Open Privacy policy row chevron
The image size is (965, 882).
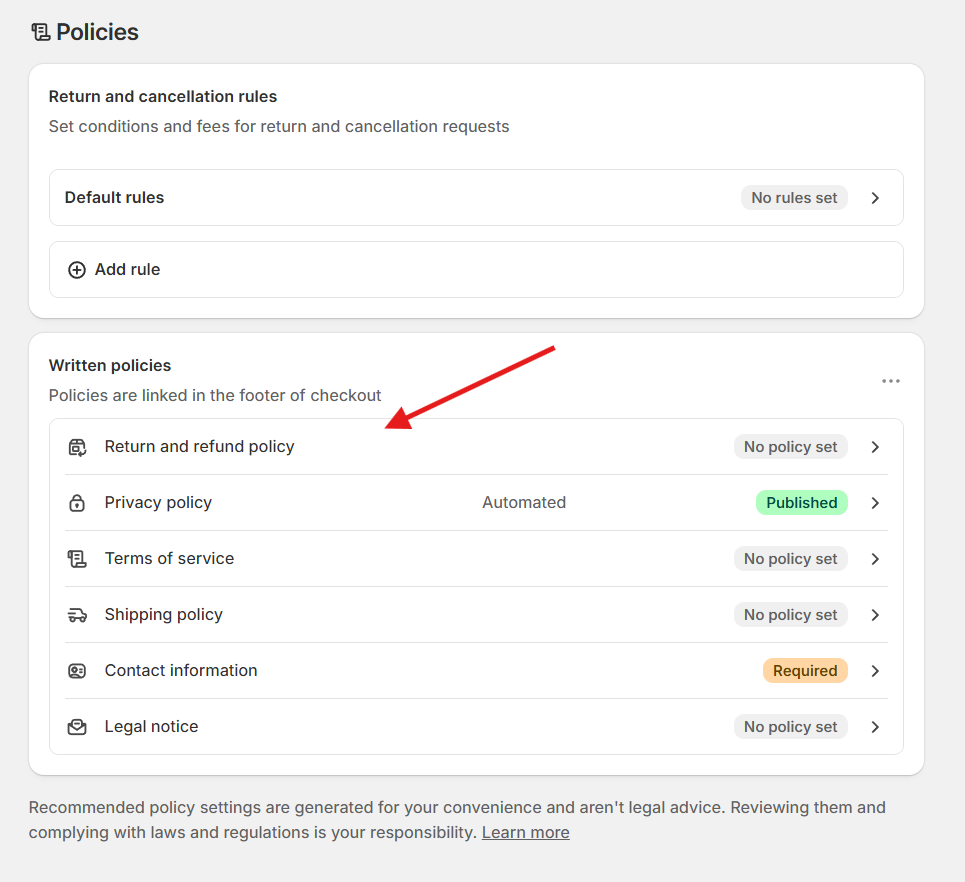(875, 503)
